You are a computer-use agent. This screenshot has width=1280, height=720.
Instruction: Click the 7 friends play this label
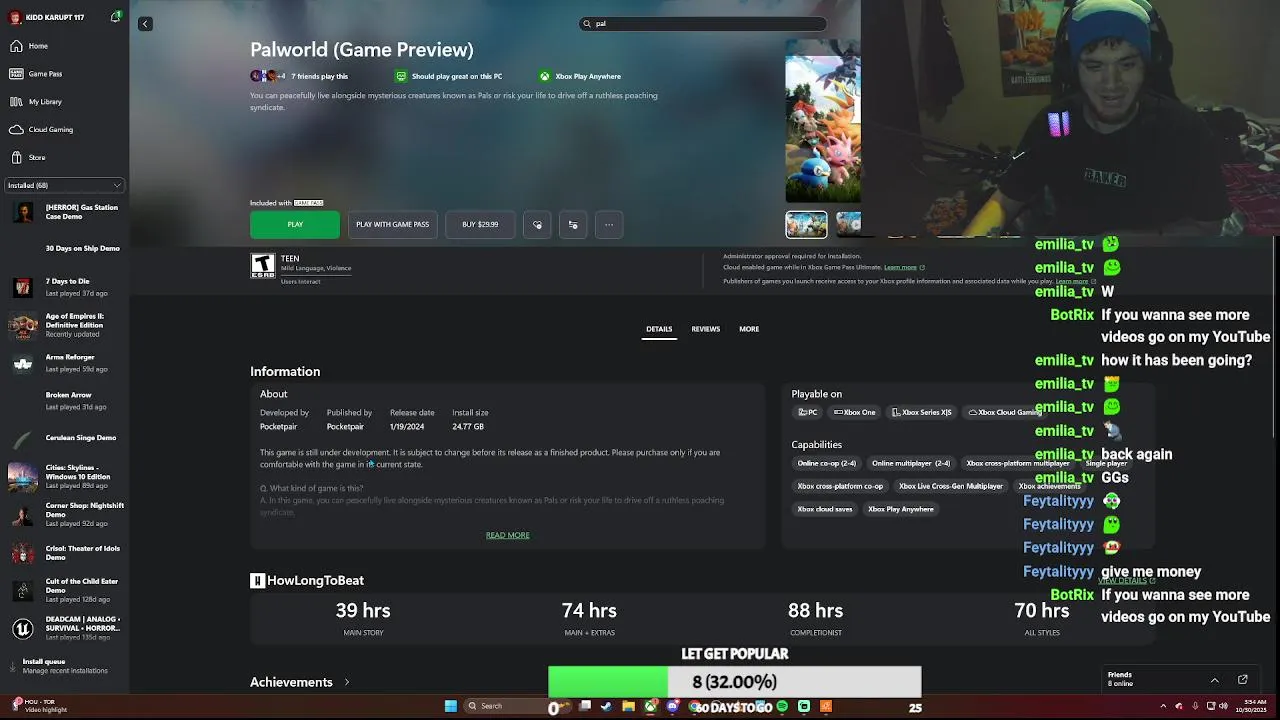[320, 76]
